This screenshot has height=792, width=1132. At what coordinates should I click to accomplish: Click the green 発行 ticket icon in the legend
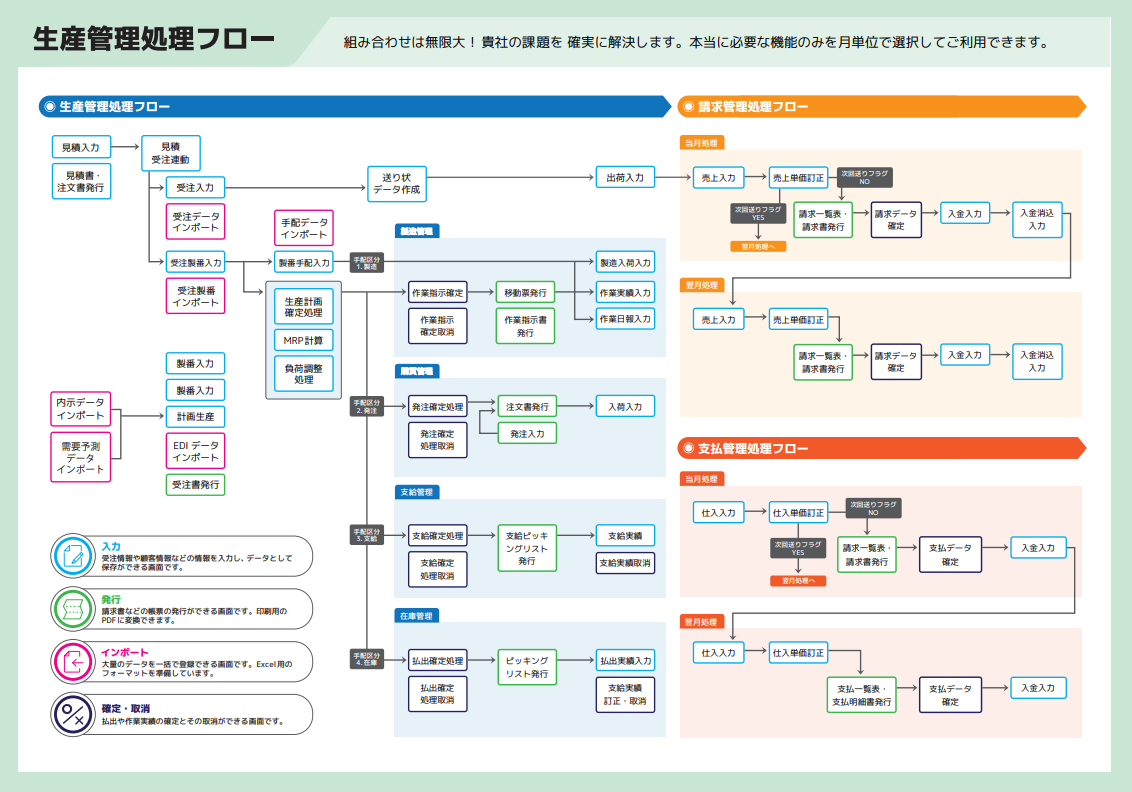coord(73,609)
